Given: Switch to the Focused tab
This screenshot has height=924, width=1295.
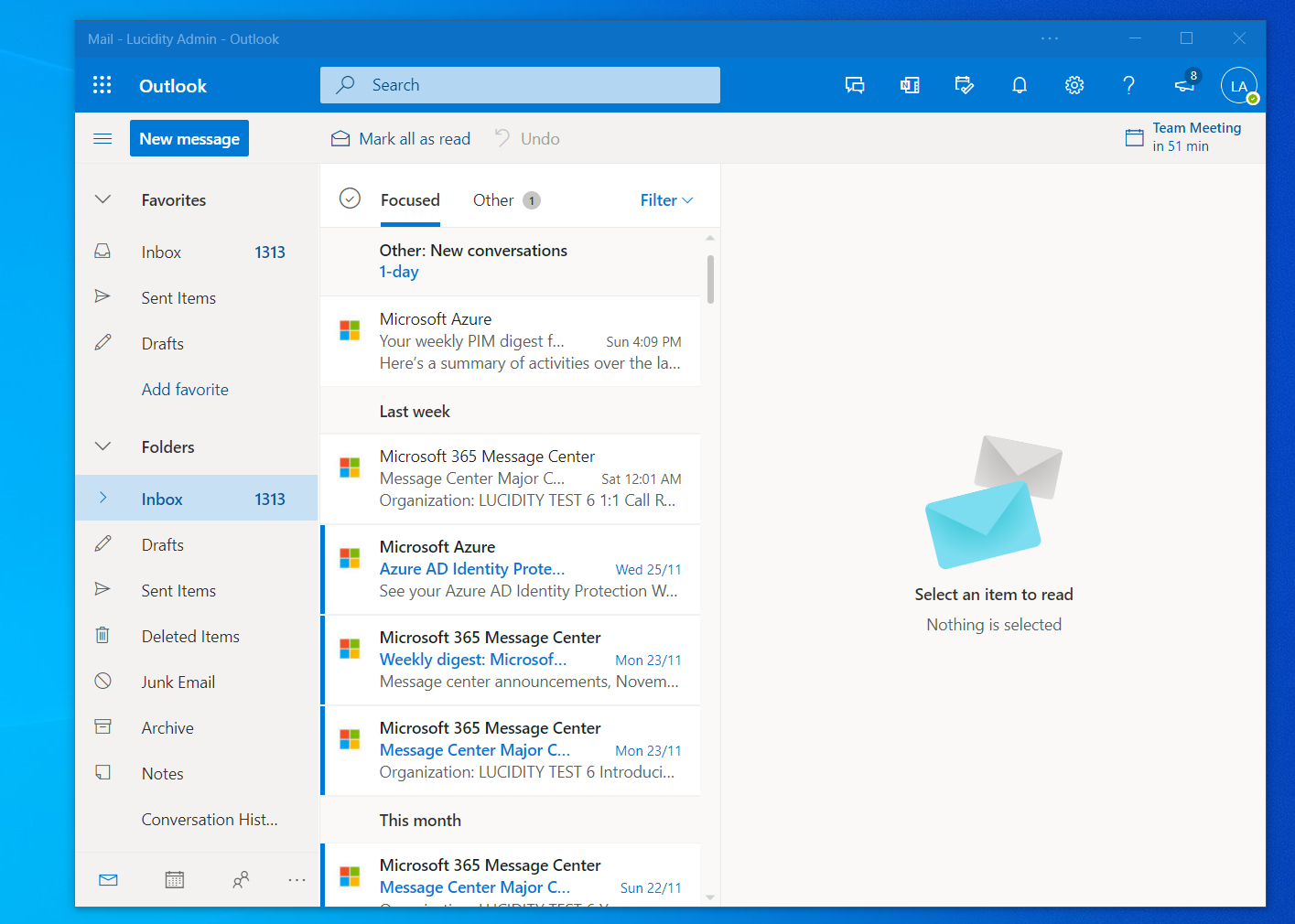Looking at the screenshot, I should pyautogui.click(x=410, y=199).
